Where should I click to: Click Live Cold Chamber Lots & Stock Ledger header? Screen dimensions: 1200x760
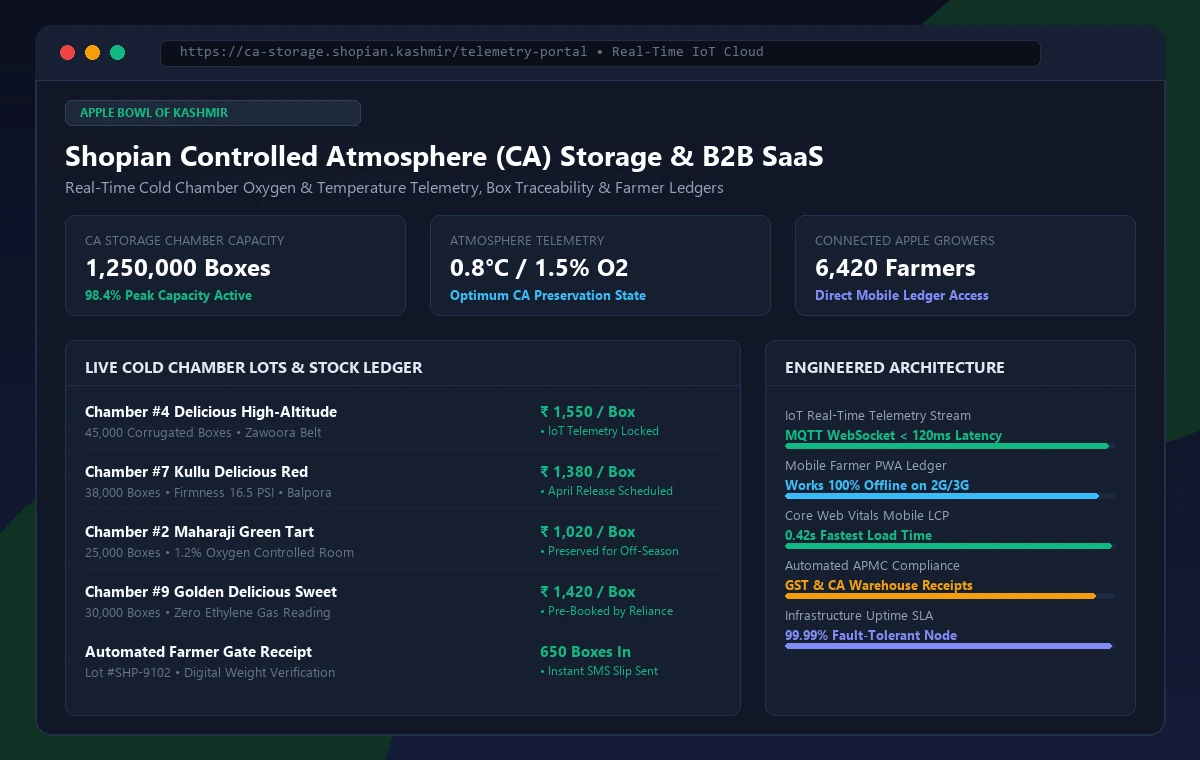coord(254,368)
